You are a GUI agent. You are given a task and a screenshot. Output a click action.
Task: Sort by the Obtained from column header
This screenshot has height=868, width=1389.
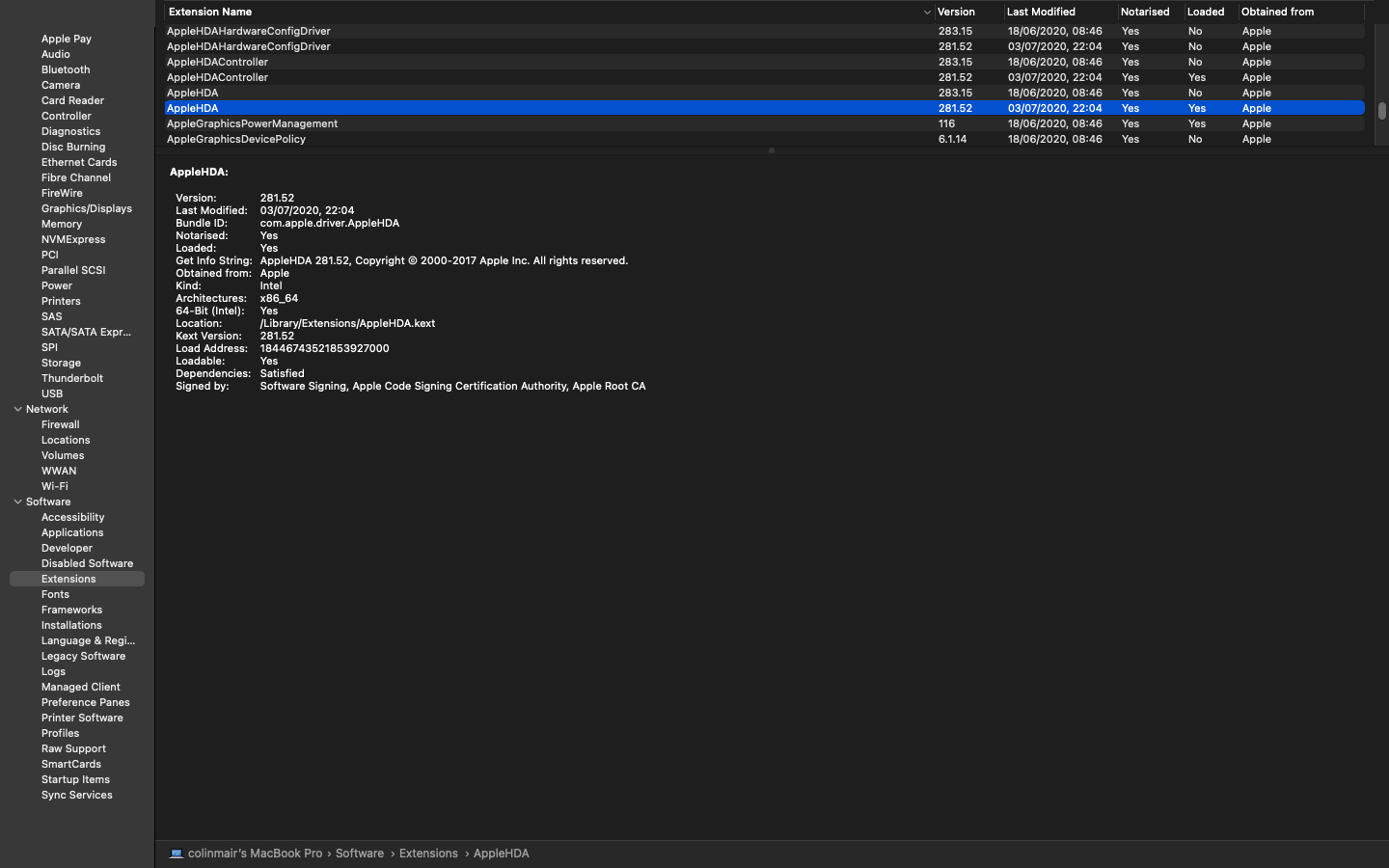[1301, 12]
